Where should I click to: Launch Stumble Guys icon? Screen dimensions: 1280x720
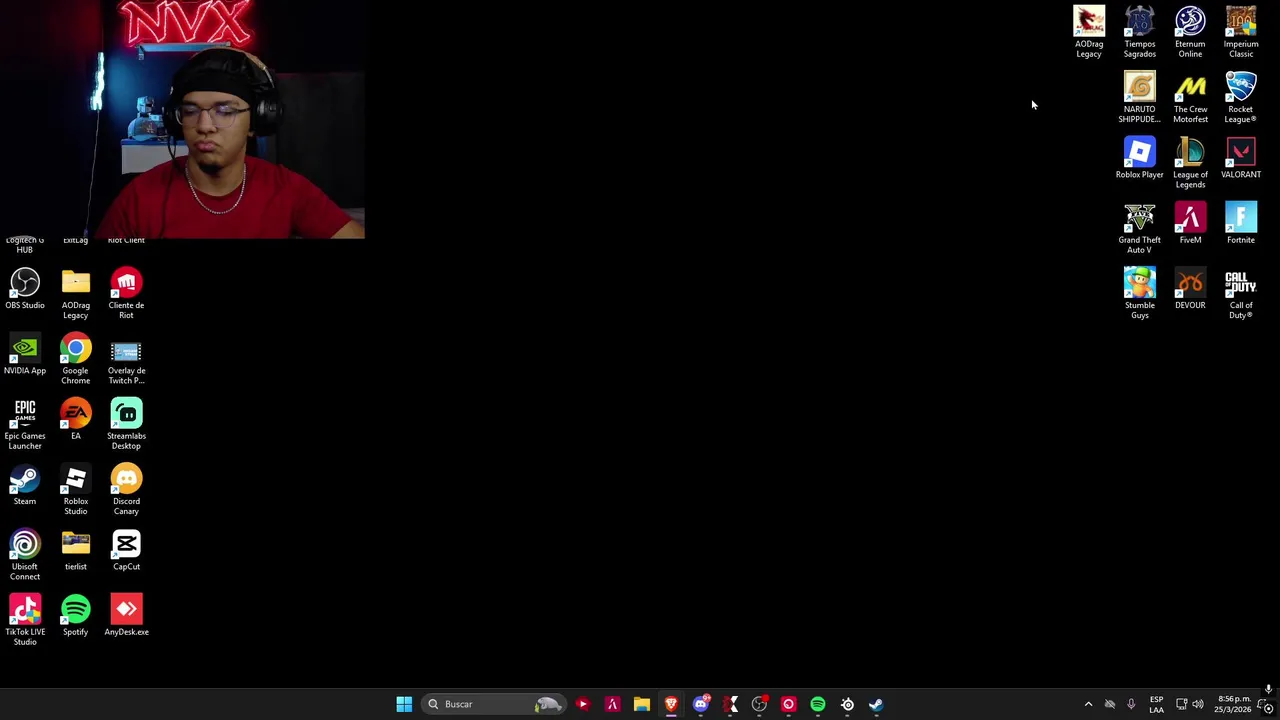(x=1139, y=293)
